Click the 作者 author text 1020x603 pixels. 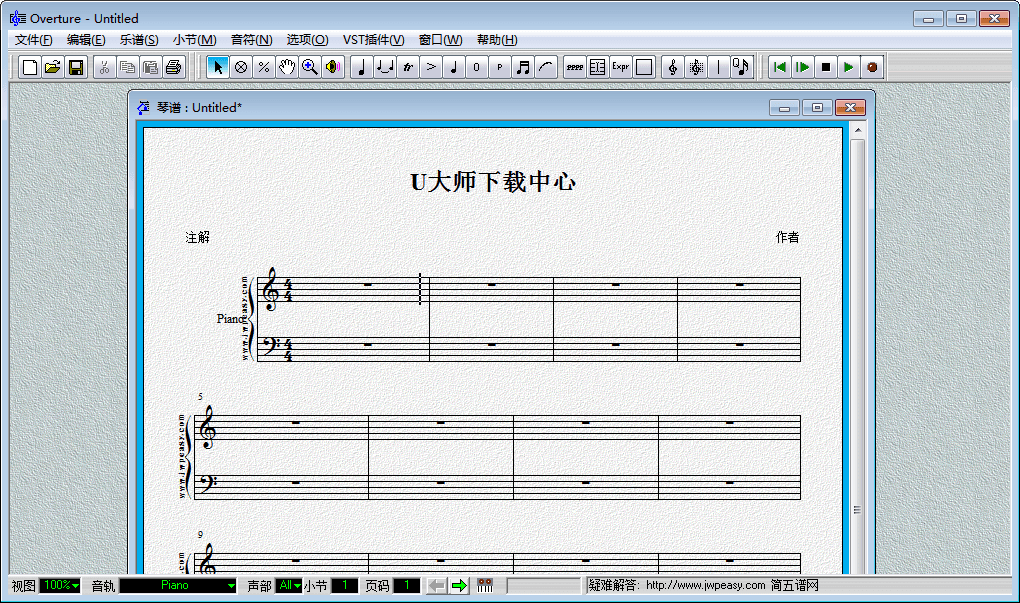(787, 237)
